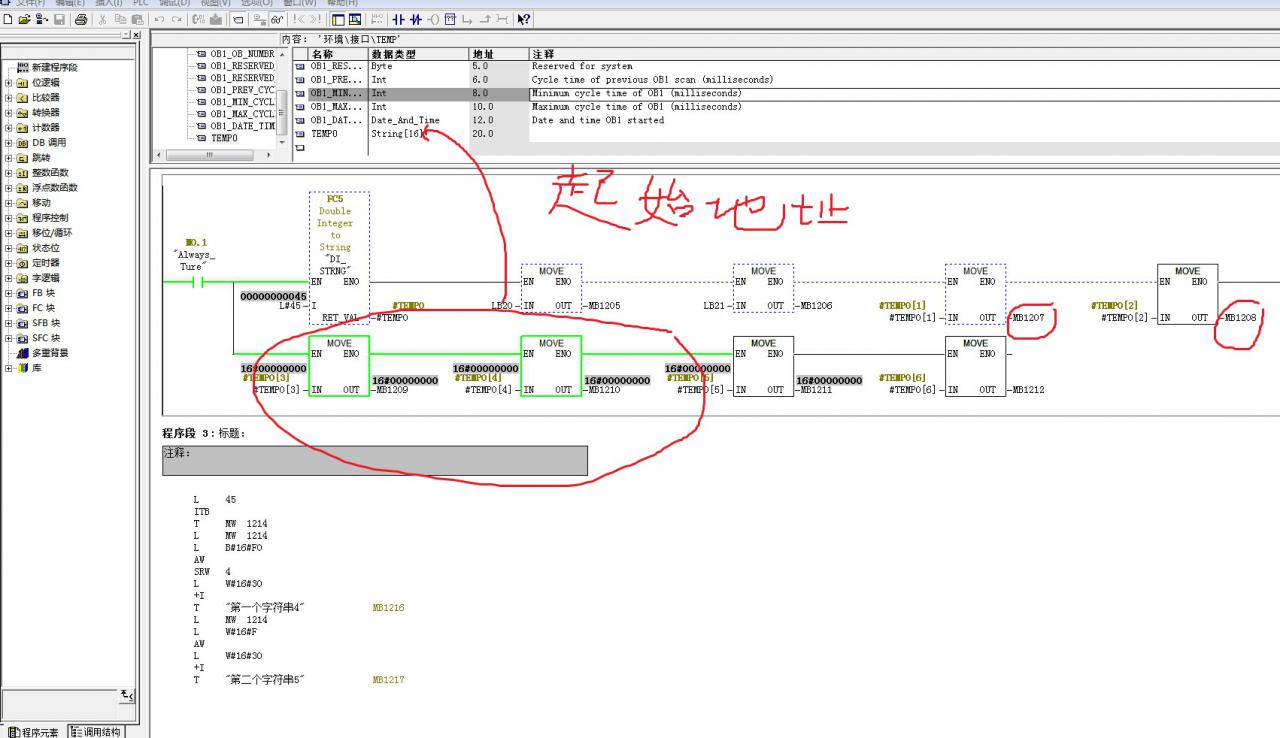Click the Paste toolbar icon
This screenshot has width=1280, height=738.
137,20
